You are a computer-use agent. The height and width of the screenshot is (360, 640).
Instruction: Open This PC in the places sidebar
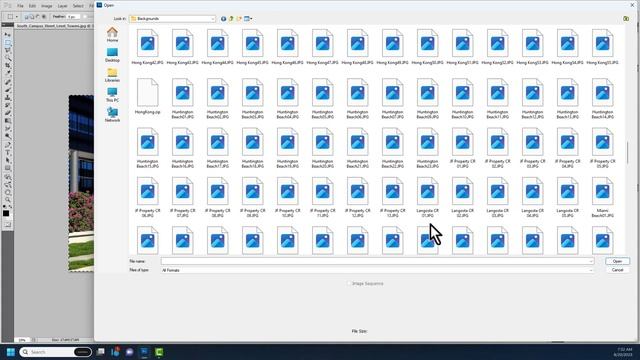click(x=112, y=95)
